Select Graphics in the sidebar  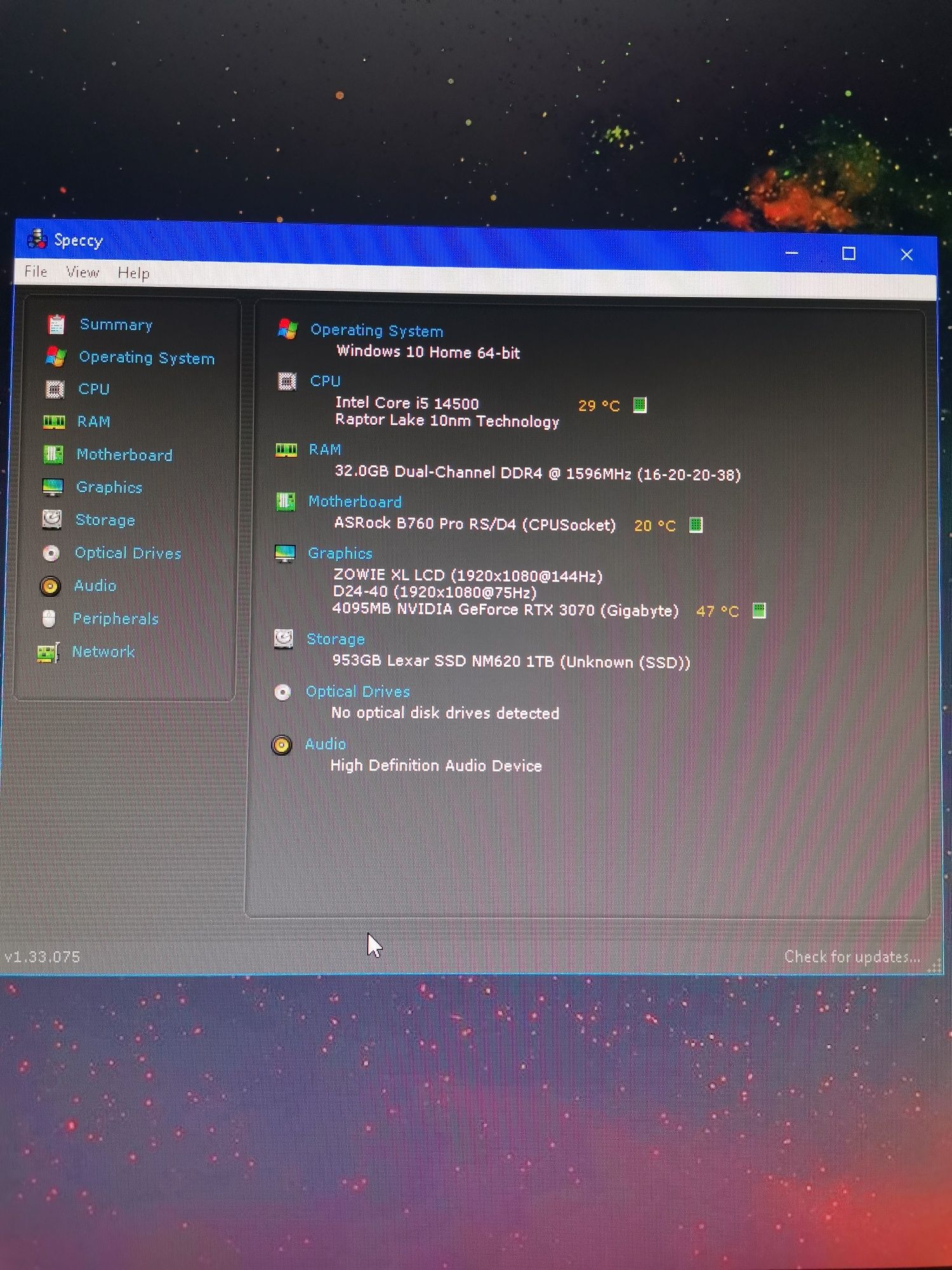click(109, 487)
